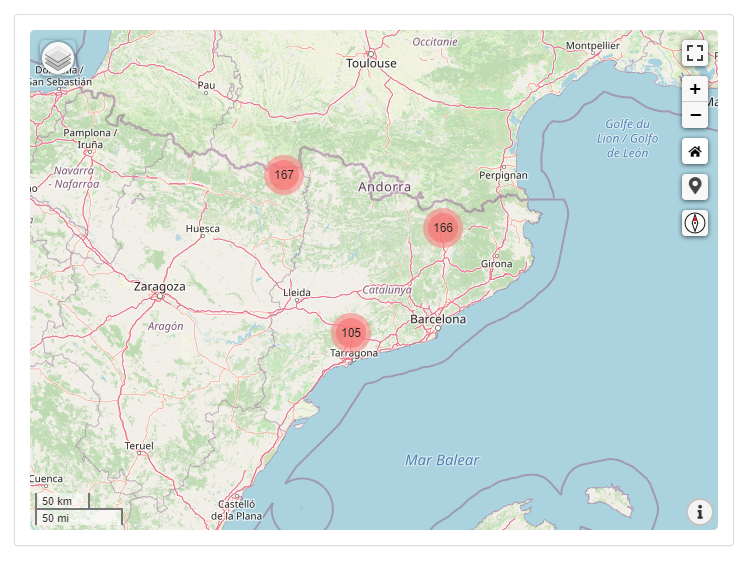Click the Girona city label
The width and height of the screenshot is (750, 561).
coord(496,264)
